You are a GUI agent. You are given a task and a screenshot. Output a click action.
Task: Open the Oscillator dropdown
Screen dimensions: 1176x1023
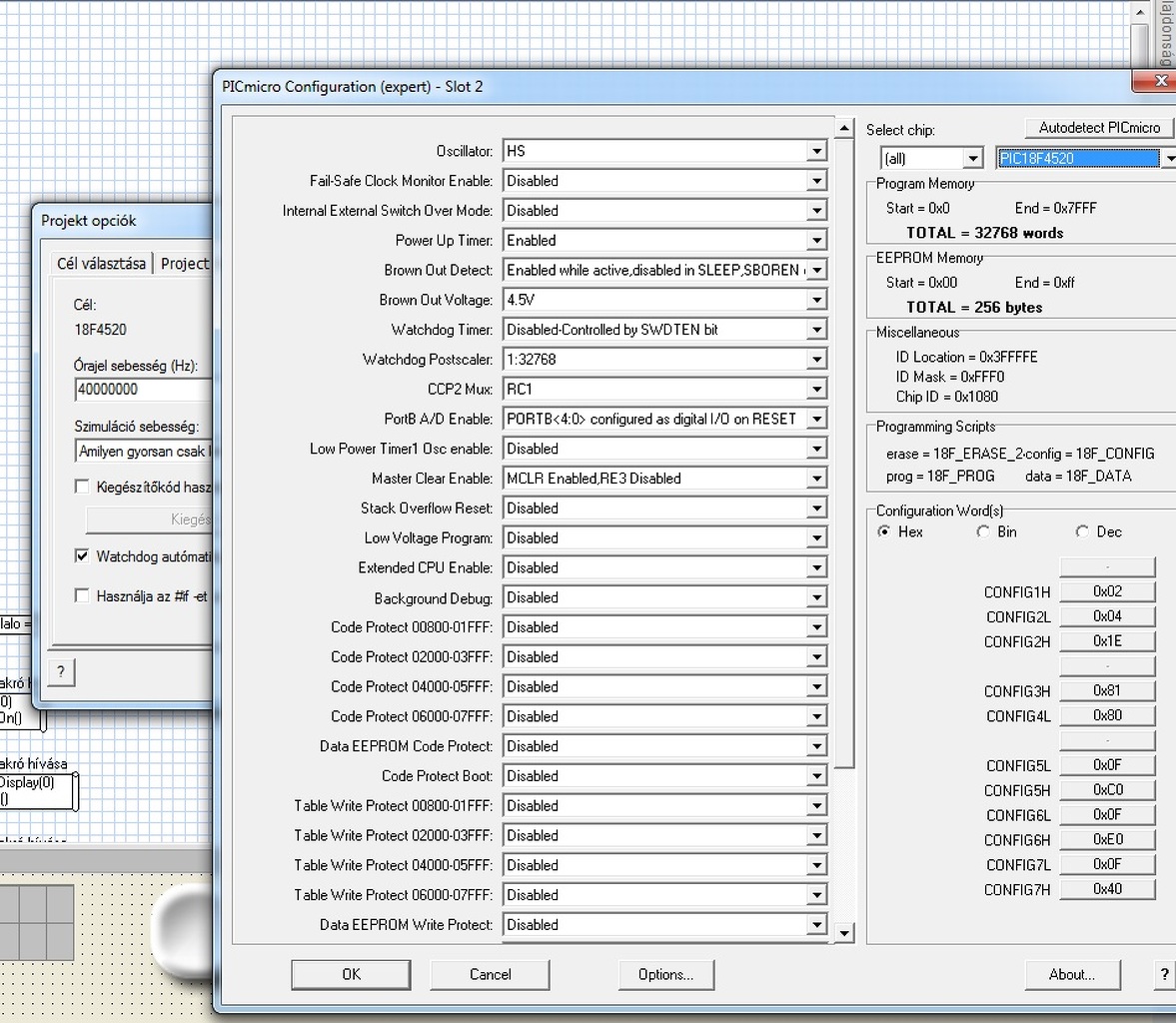click(x=816, y=151)
